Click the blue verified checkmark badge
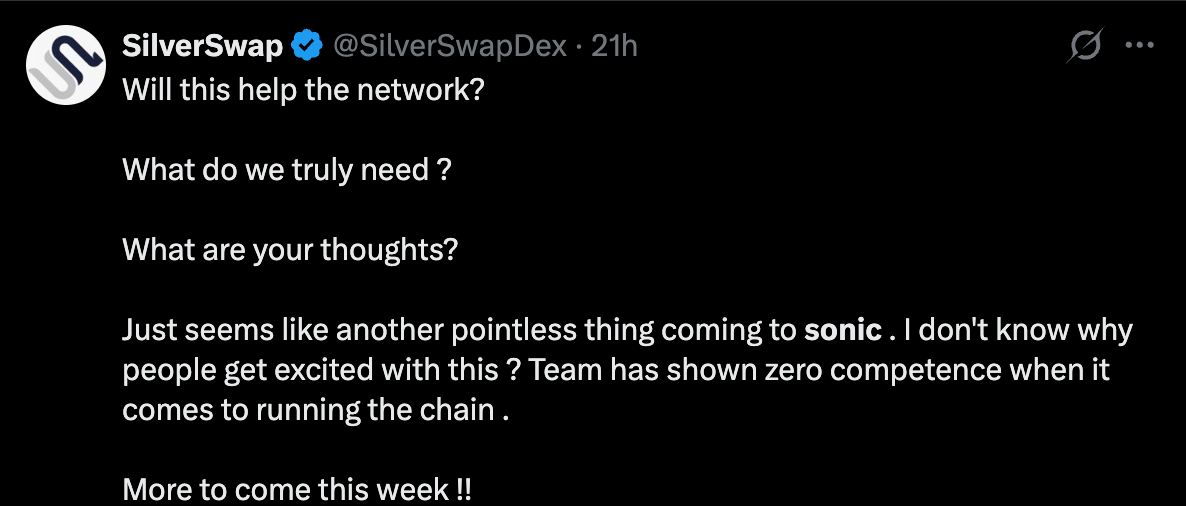1186x506 pixels. click(x=306, y=45)
